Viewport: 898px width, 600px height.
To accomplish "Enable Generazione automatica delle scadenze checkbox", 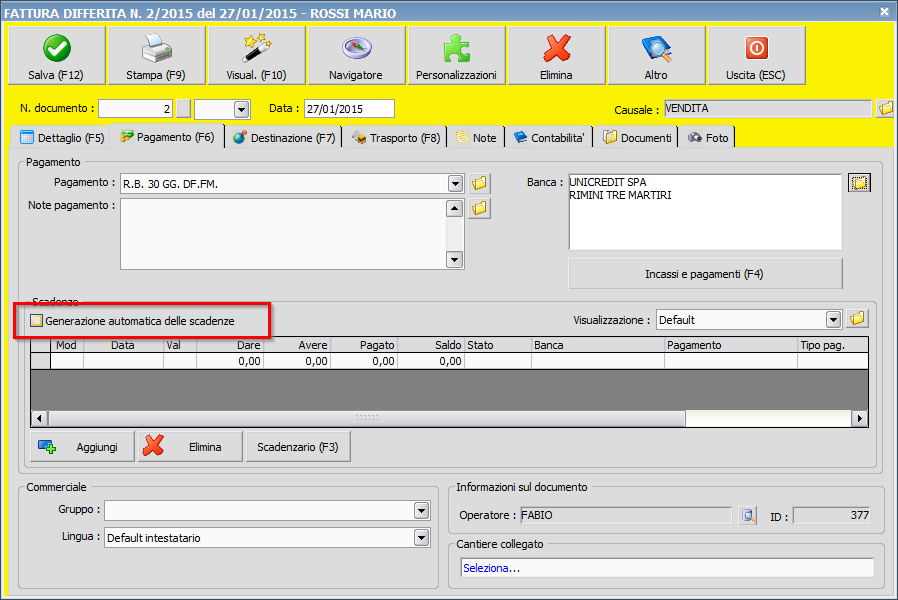I will click(x=37, y=321).
